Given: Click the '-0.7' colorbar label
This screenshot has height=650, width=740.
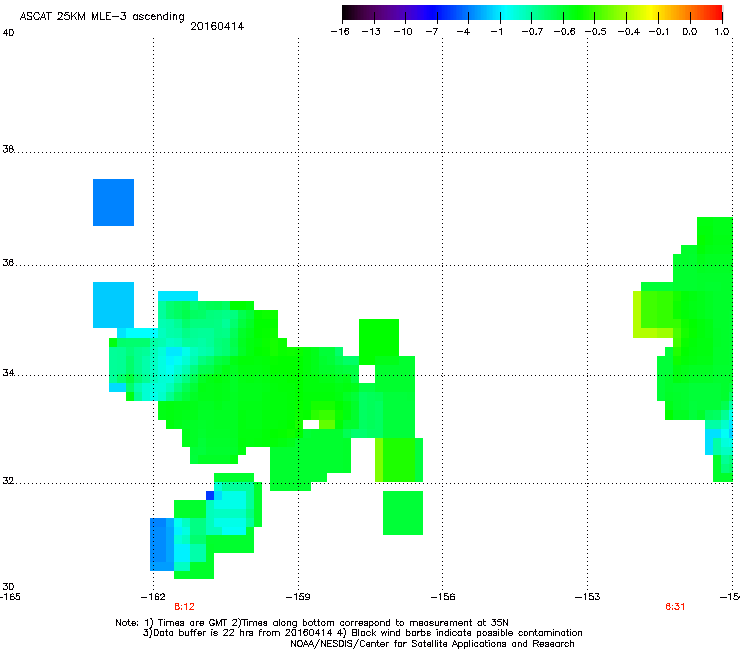Looking at the screenshot, I should 532,32.
